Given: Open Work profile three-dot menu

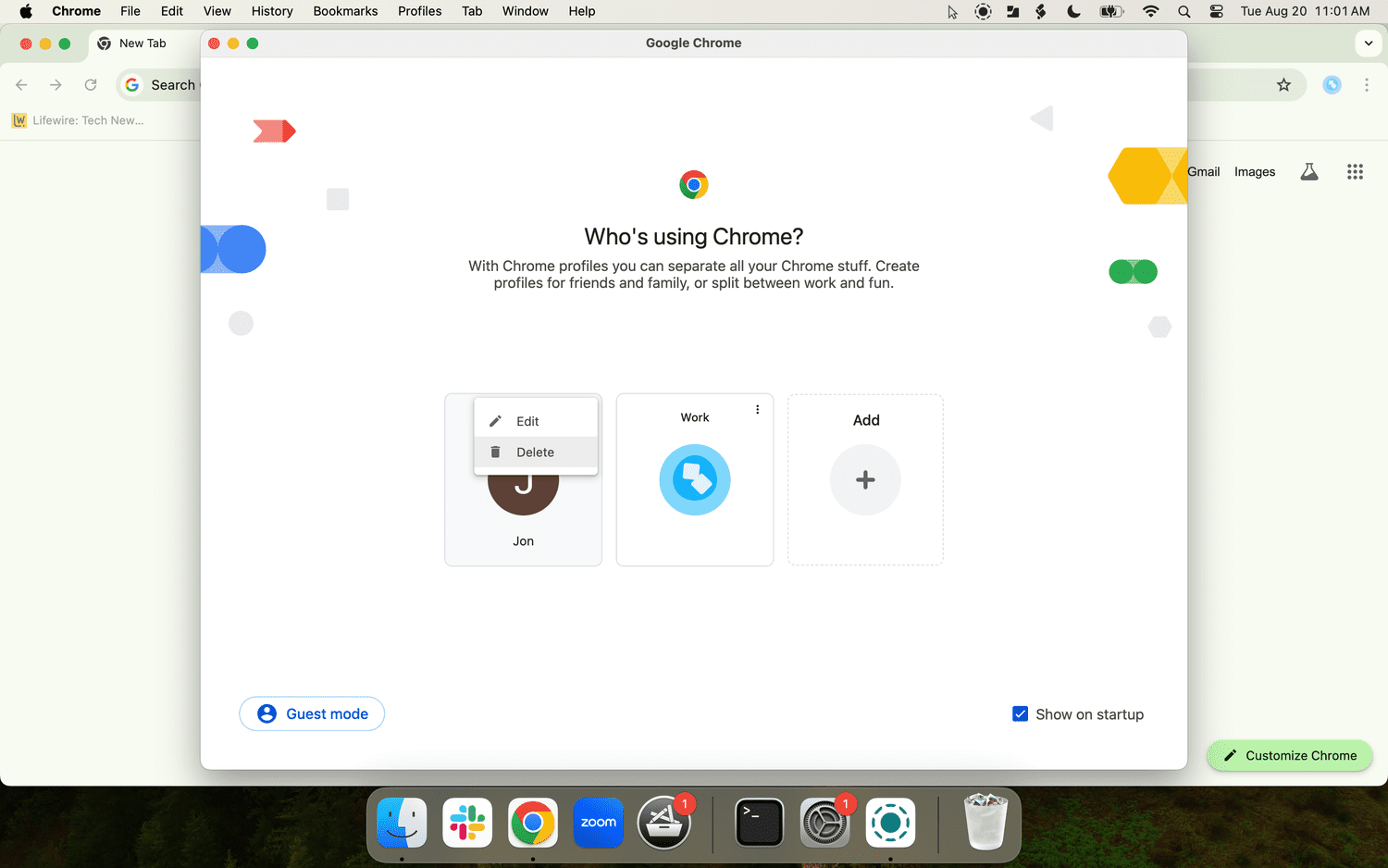Looking at the screenshot, I should (757, 410).
